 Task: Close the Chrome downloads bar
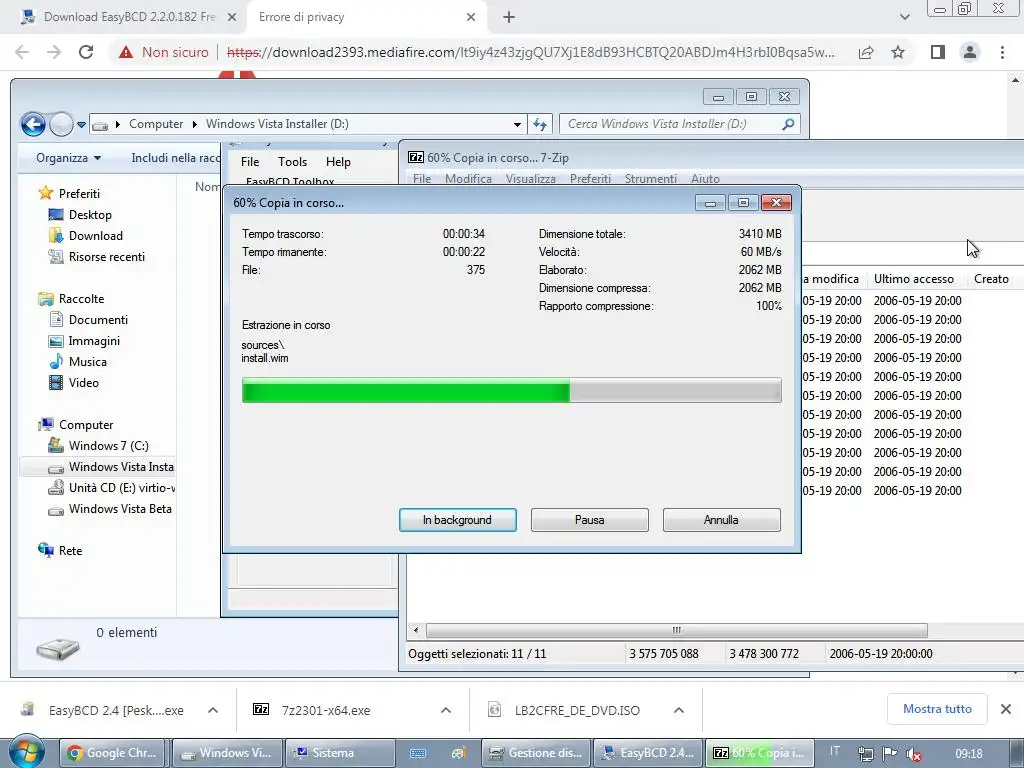click(x=1006, y=709)
